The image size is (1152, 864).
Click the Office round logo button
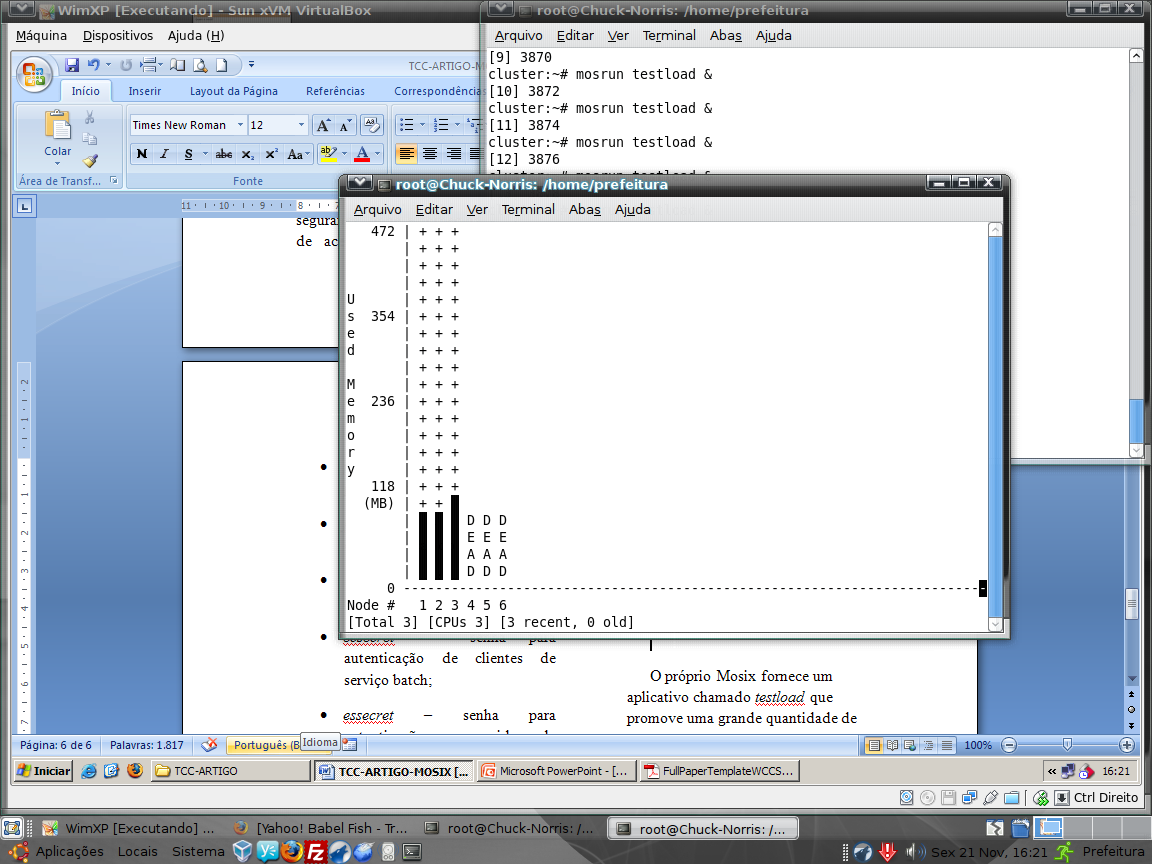coord(34,75)
